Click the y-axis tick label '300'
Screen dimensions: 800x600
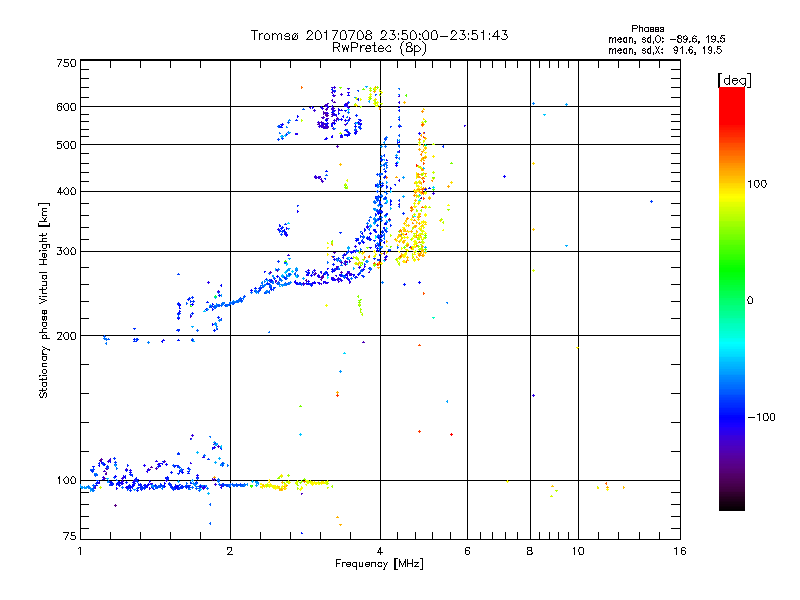[66, 251]
